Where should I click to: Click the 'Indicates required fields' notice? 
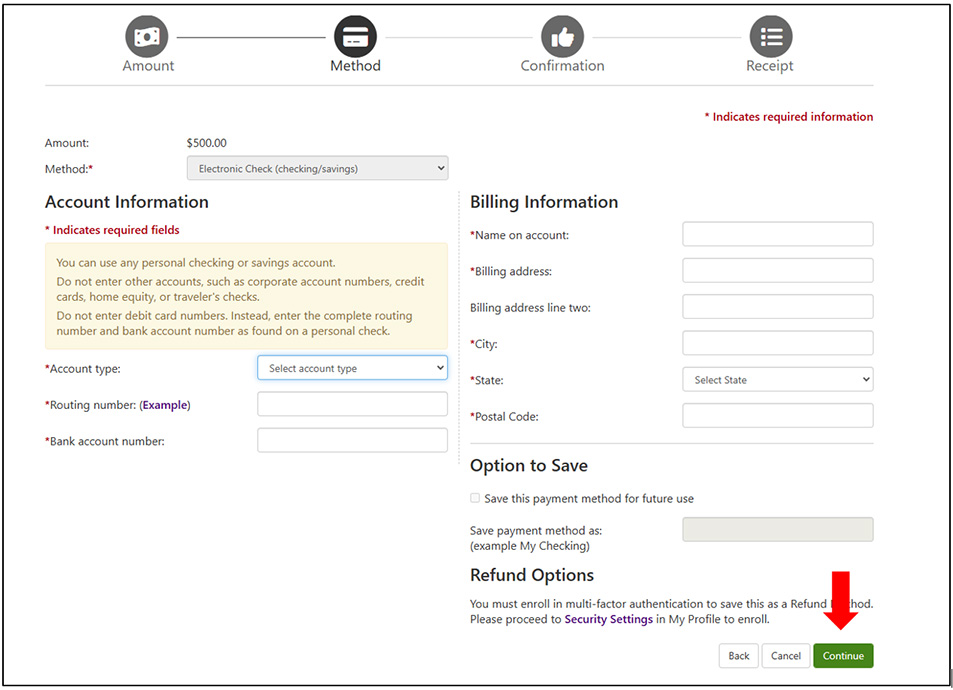click(x=112, y=230)
